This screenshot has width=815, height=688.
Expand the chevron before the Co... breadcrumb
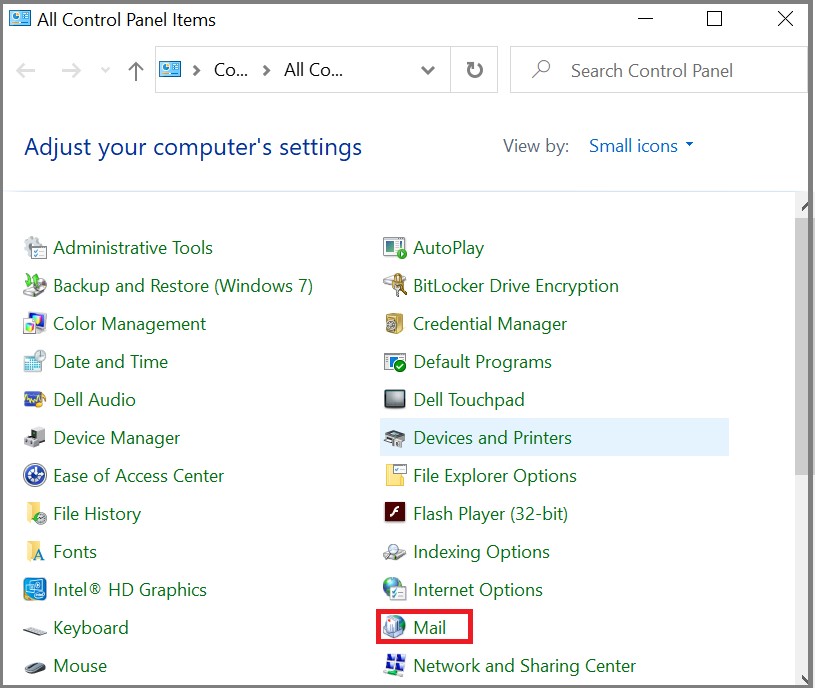pyautogui.click(x=196, y=70)
